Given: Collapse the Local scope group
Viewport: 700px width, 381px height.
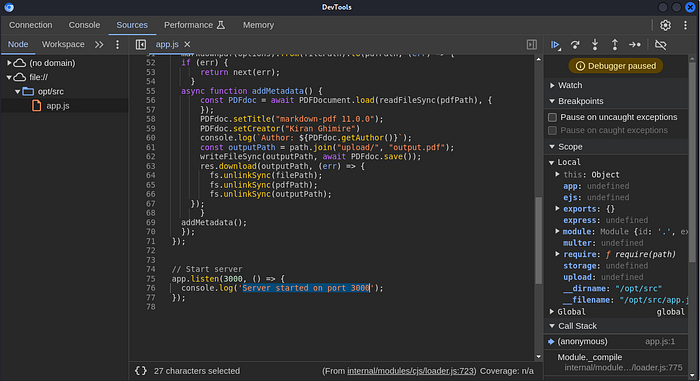Looking at the screenshot, I should pyautogui.click(x=551, y=162).
